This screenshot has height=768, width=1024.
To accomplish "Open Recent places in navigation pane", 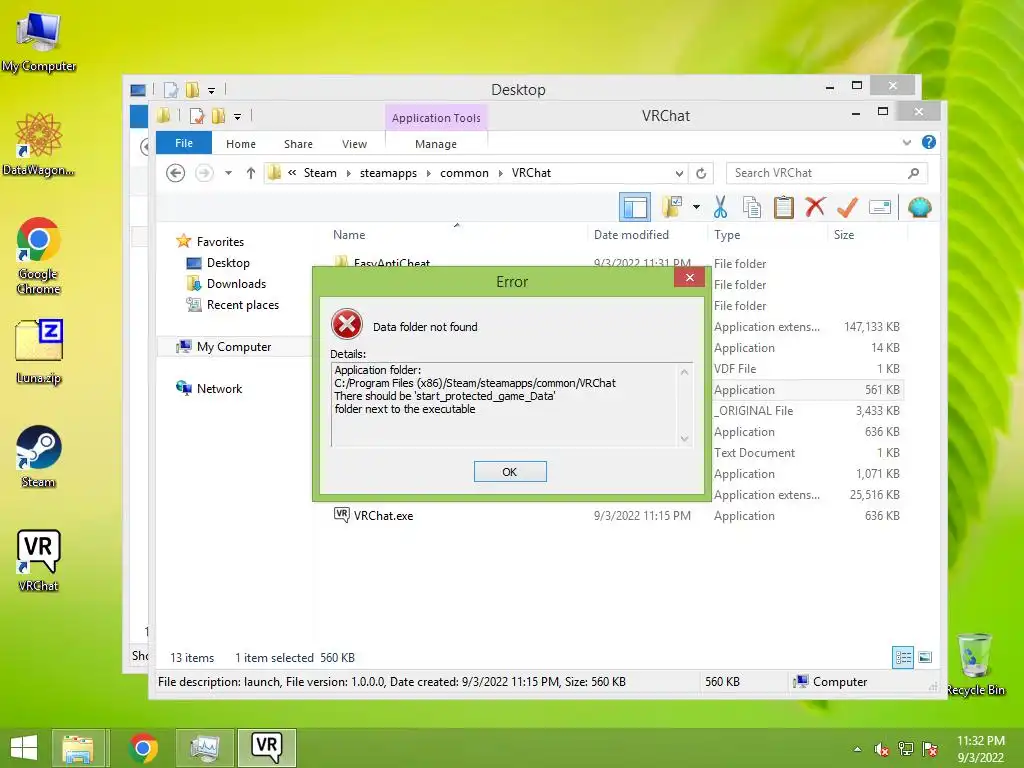I will point(242,305).
